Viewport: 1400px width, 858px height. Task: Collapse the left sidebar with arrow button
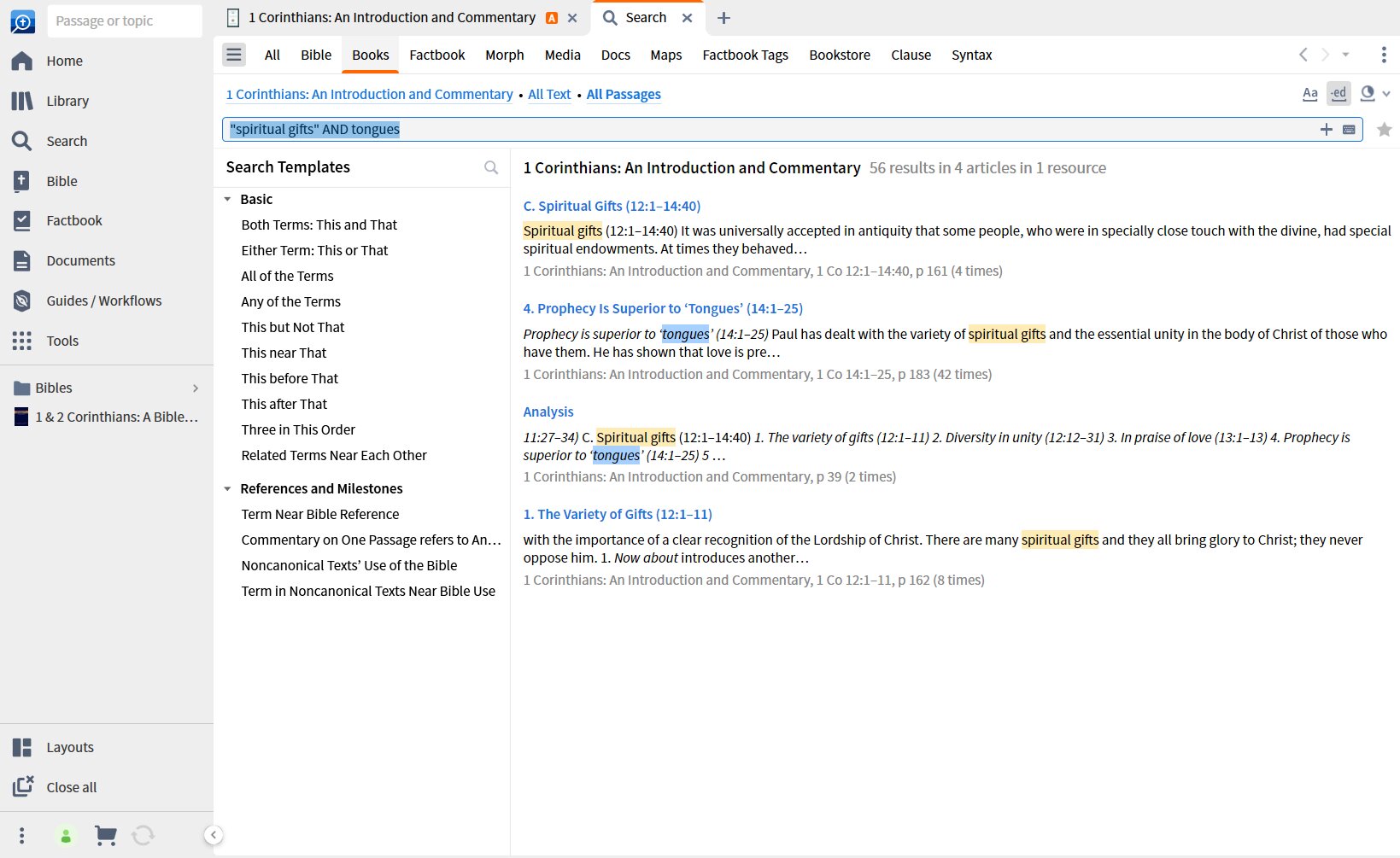(x=214, y=835)
